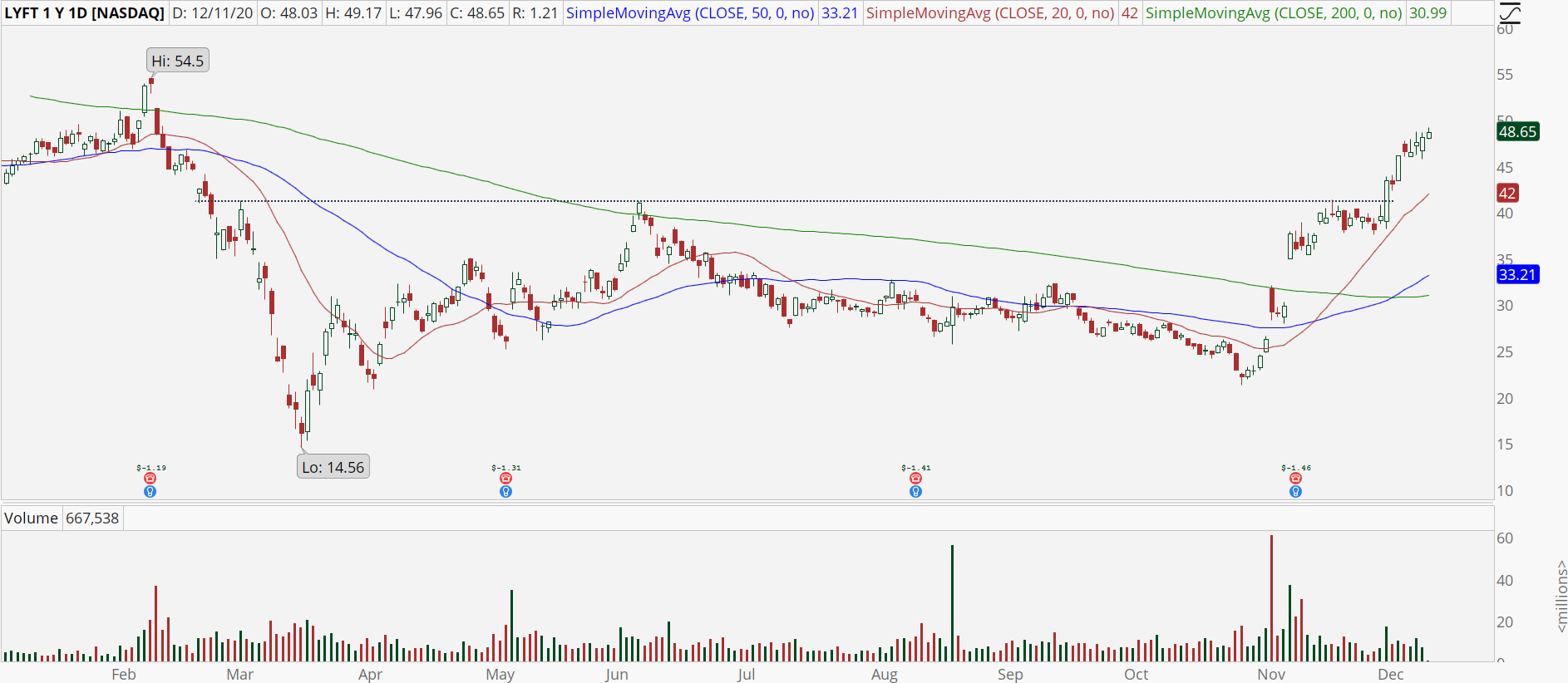This screenshot has width=1568, height=683.
Task: Click the red earnings phone icon under $-1.41
Action: click(915, 479)
